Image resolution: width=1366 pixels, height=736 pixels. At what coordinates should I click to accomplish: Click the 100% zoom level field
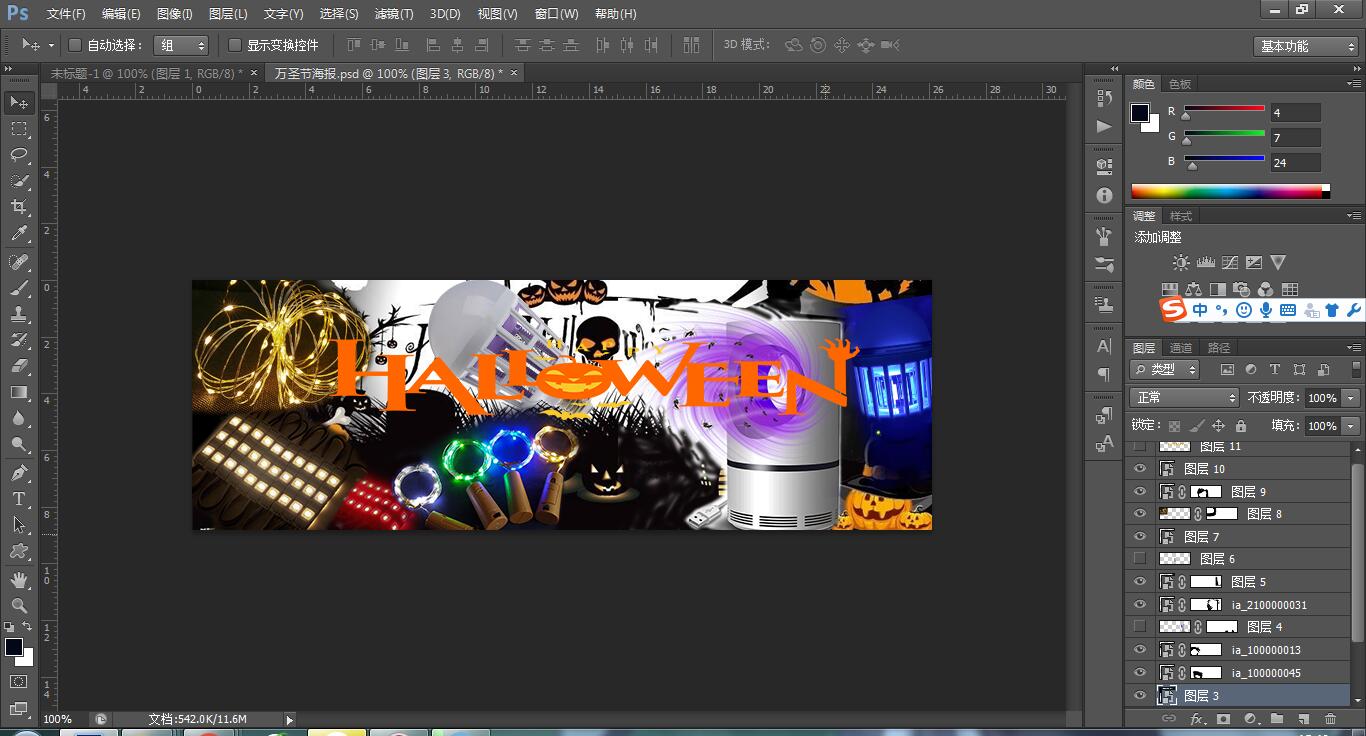[x=58, y=719]
